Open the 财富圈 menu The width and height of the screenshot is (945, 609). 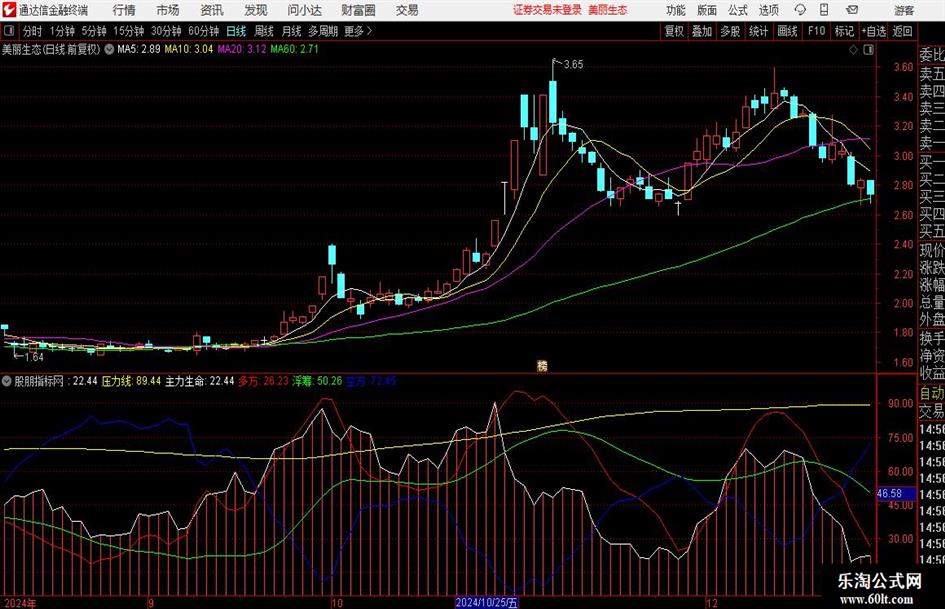click(x=358, y=10)
